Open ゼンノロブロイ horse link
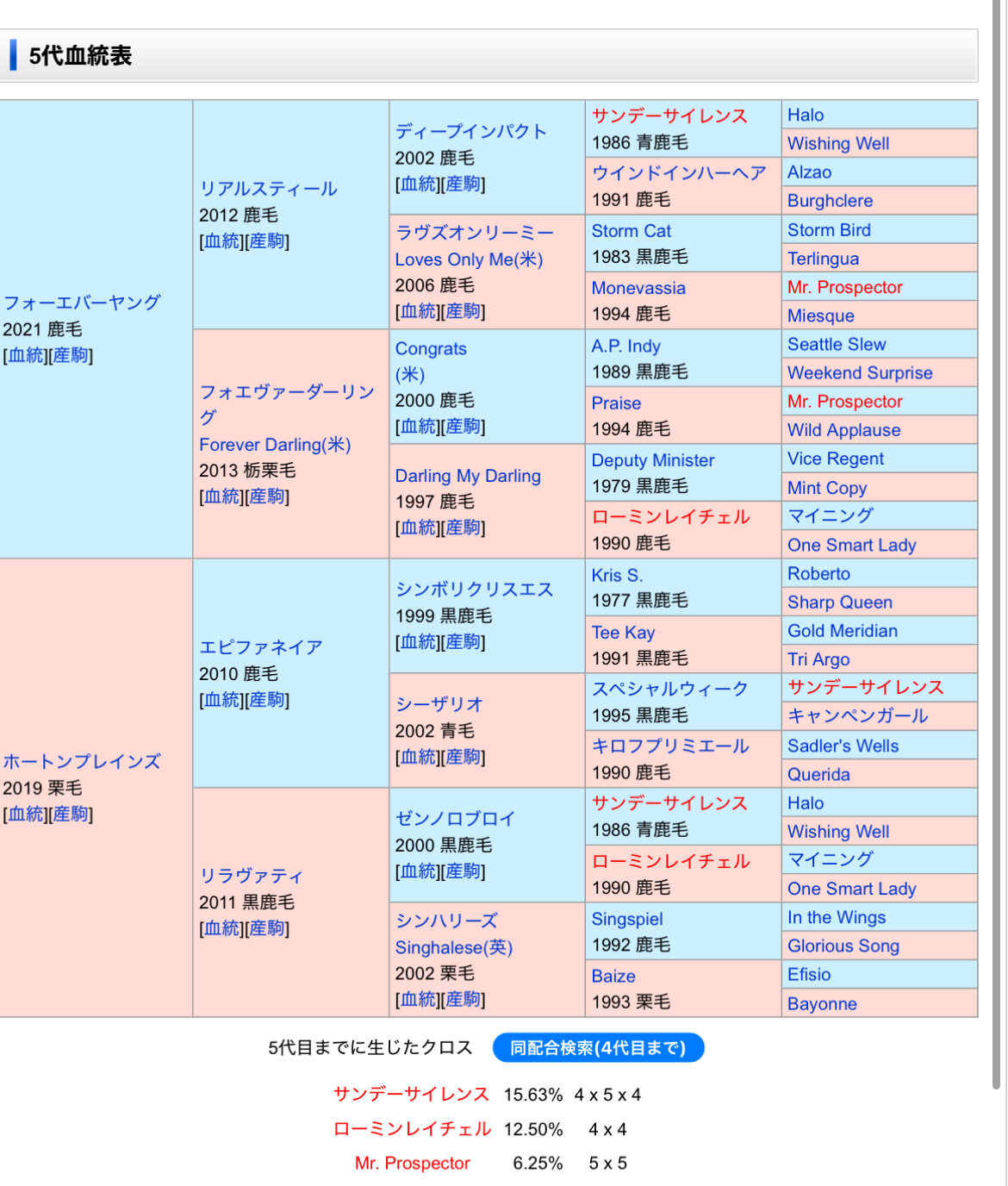 (x=455, y=819)
